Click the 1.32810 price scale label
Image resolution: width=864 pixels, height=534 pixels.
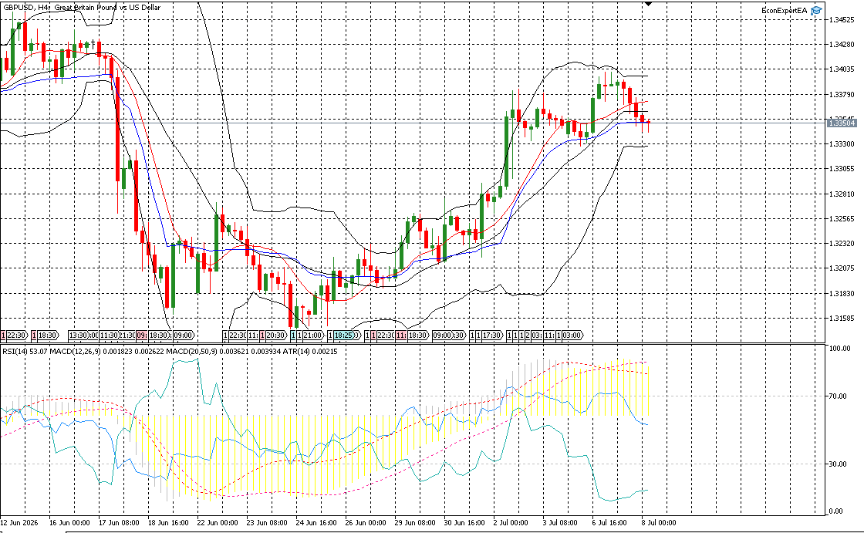point(841,194)
